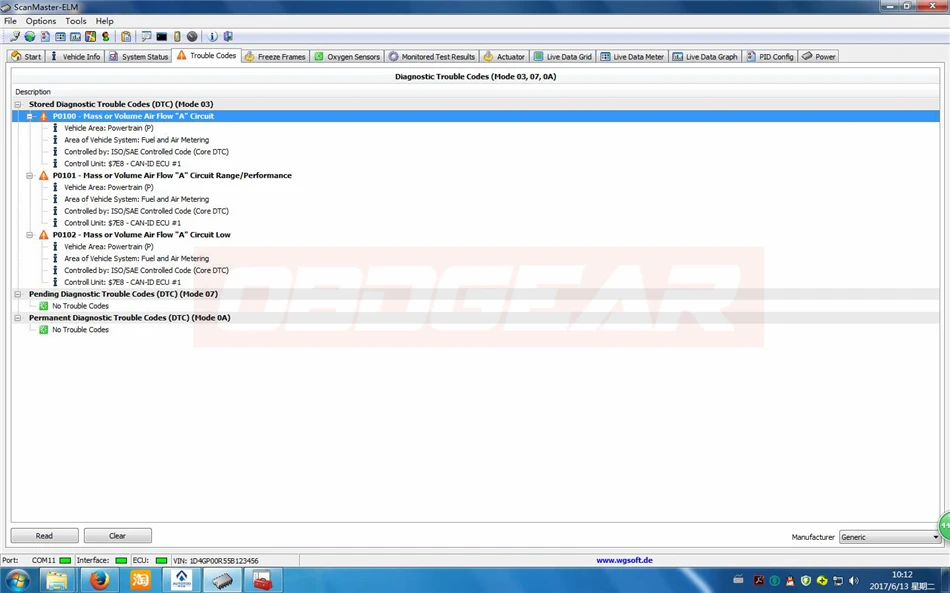Click the exit door toolbar icon

pyautogui.click(x=228, y=37)
